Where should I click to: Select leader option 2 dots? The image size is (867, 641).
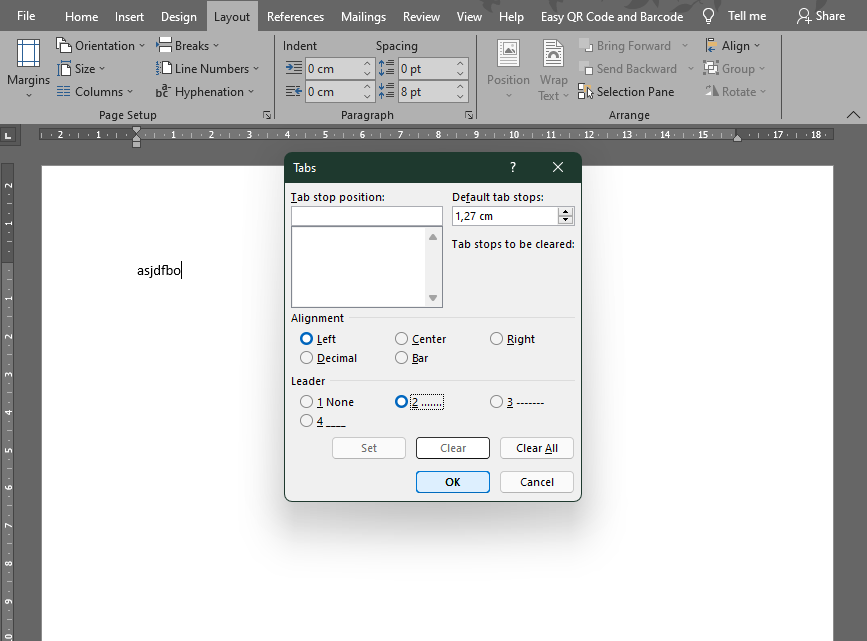point(401,402)
